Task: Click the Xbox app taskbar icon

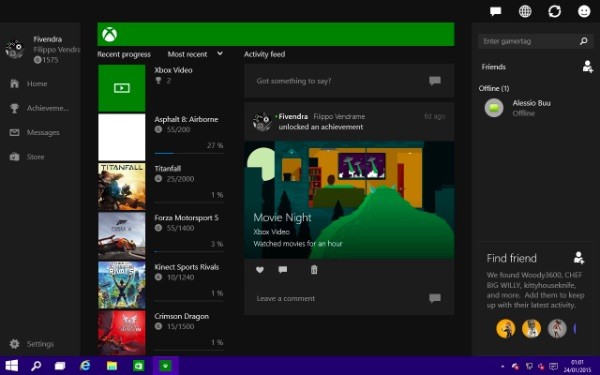Action: tap(165, 366)
